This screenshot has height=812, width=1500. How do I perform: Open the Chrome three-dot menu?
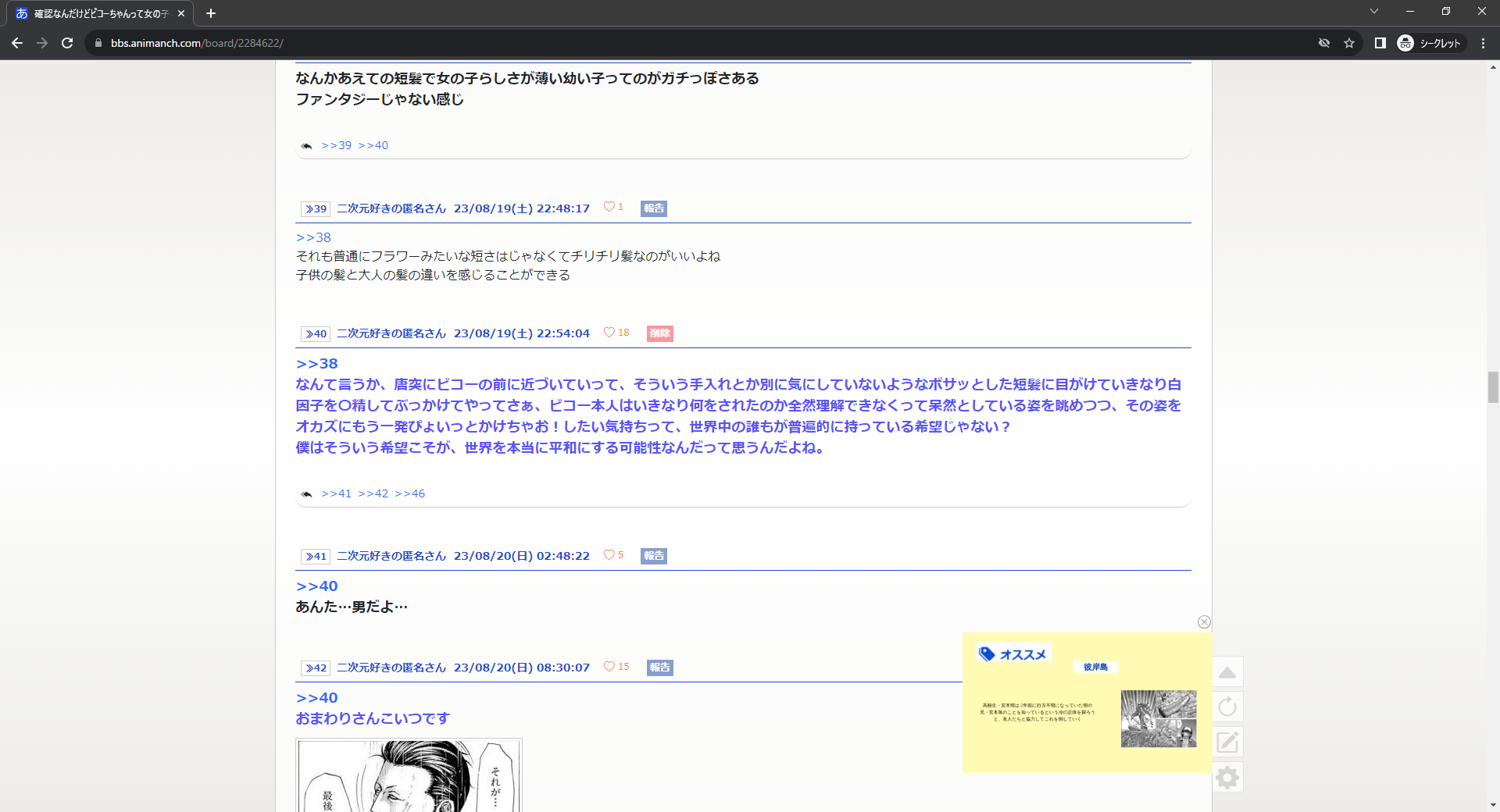1483,43
